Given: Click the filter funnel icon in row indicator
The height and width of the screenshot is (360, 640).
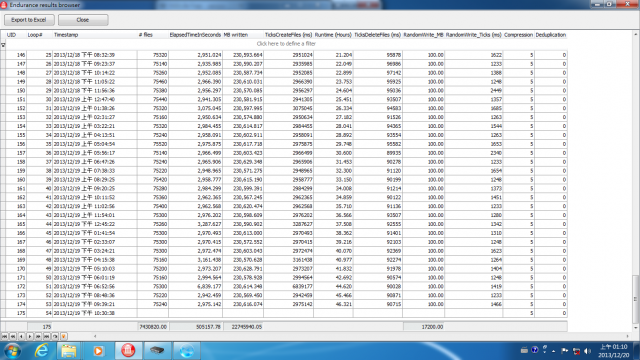Looking at the screenshot, I should point(3,45).
